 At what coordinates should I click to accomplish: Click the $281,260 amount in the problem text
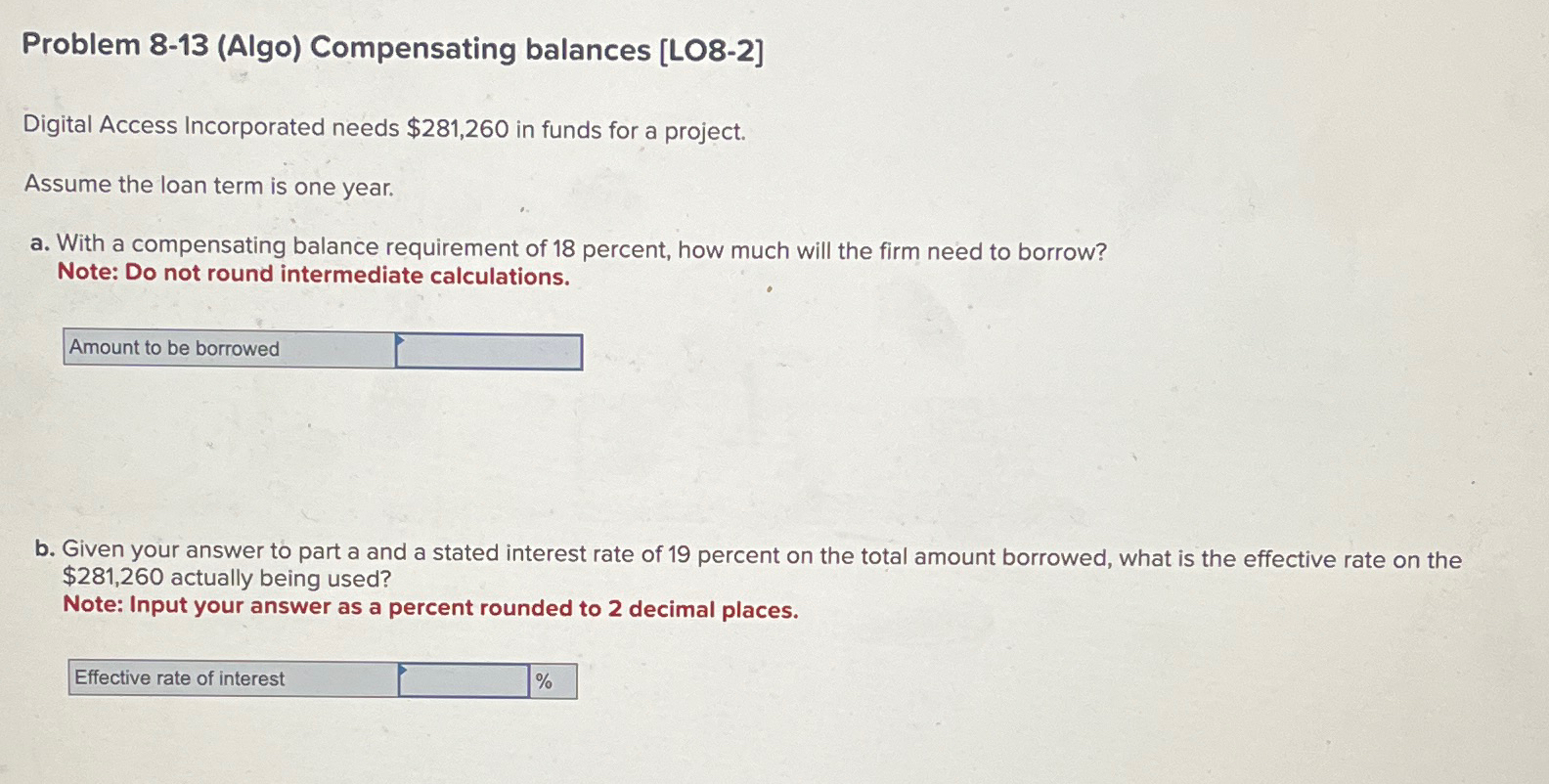pyautogui.click(x=457, y=128)
